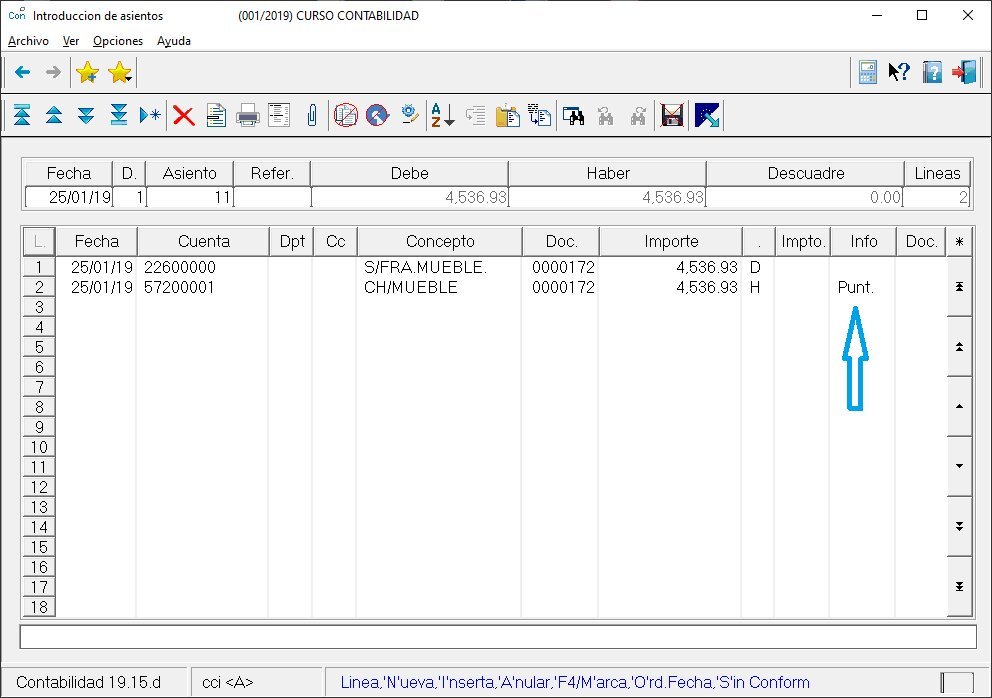The width and height of the screenshot is (992, 698).
Task: Jump to bottom with grid scroll last button
Action: (x=959, y=587)
